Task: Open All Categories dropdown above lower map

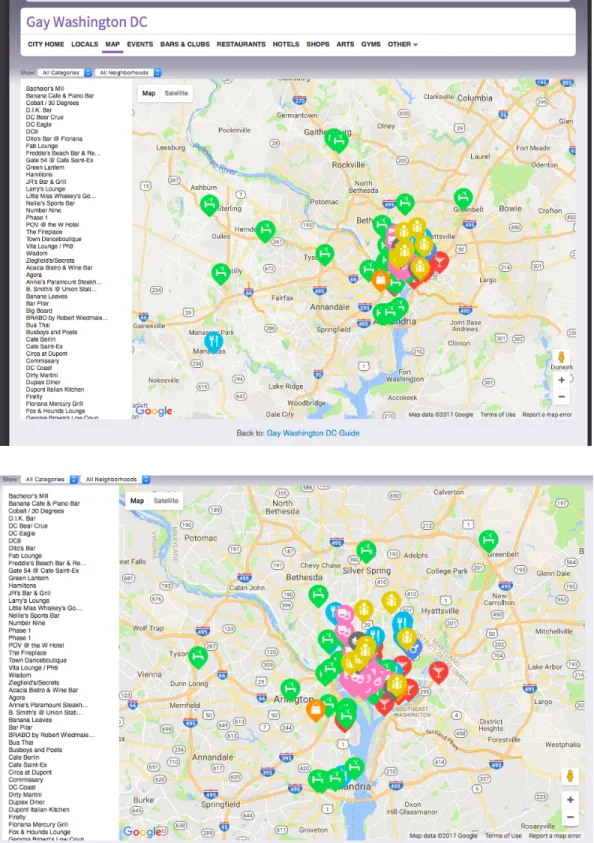Action: [x=49, y=479]
